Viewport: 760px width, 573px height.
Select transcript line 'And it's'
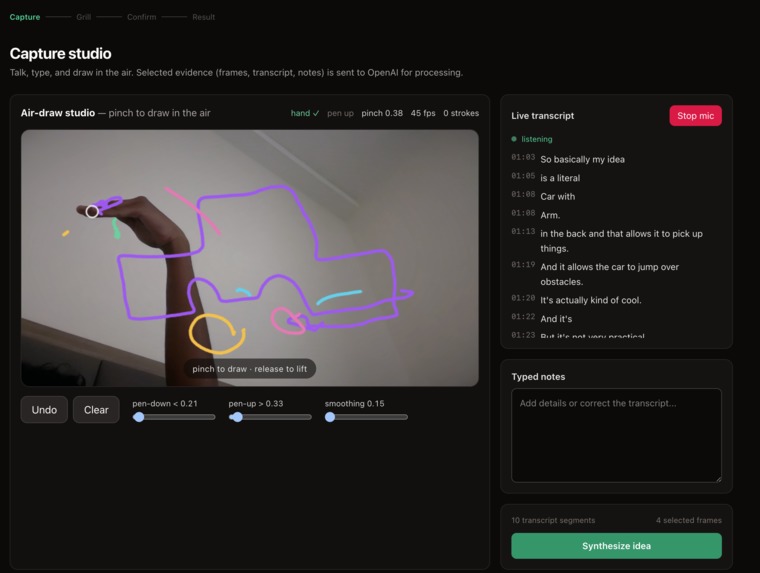click(x=556, y=319)
